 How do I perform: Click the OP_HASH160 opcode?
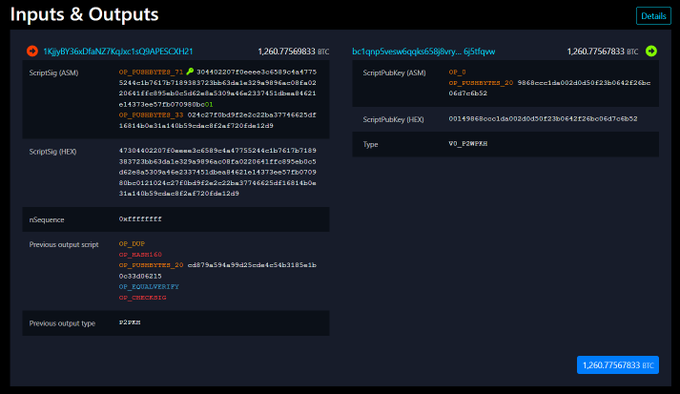click(x=140, y=254)
